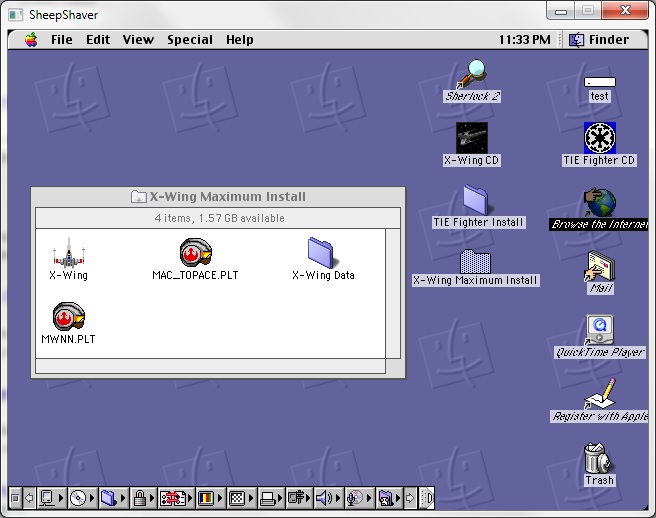Select the X-Wing Maximum Install desktop folder
Screen dimensions: 656x518
point(475,268)
